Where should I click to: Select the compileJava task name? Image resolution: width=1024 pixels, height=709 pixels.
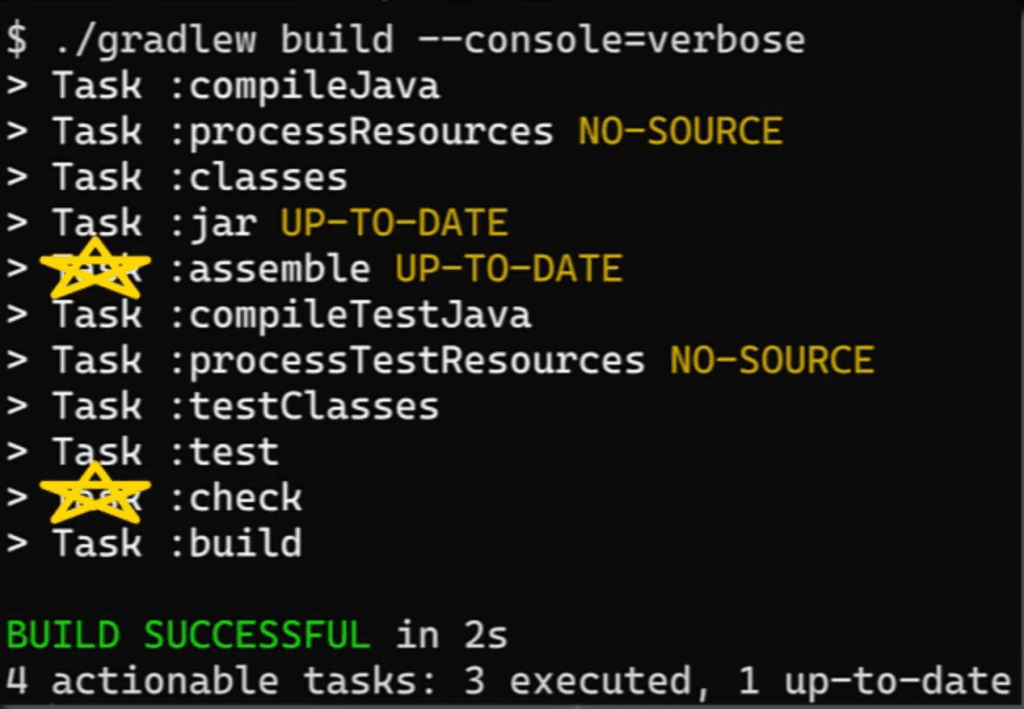click(305, 87)
